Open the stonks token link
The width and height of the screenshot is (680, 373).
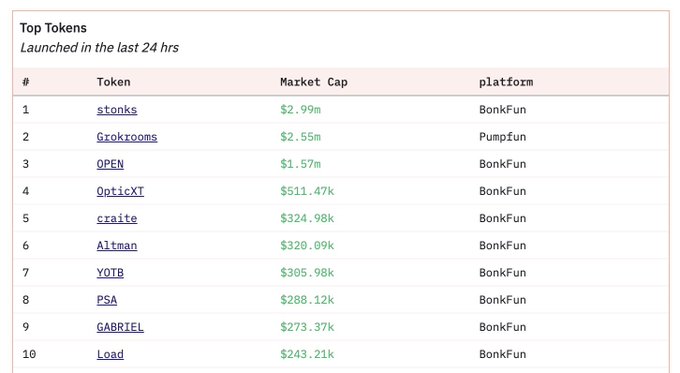point(117,110)
